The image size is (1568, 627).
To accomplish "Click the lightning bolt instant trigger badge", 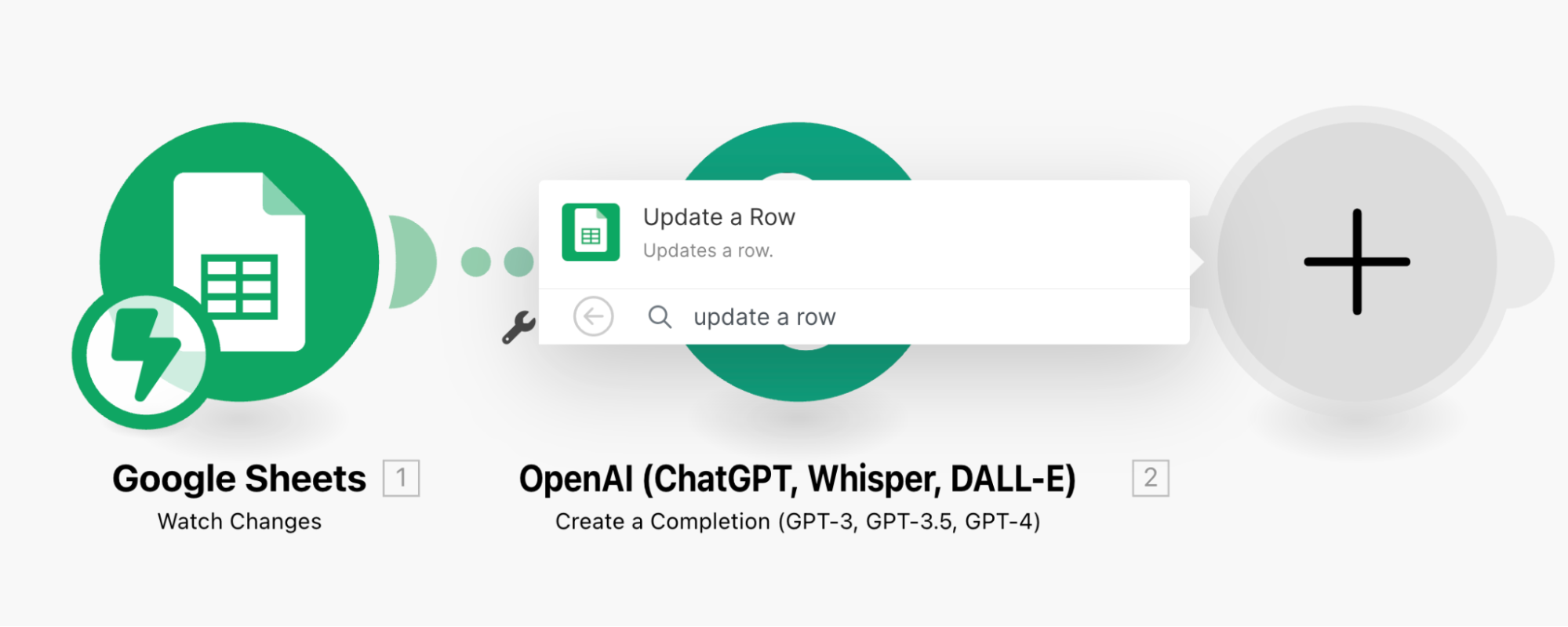I will pyautogui.click(x=146, y=356).
